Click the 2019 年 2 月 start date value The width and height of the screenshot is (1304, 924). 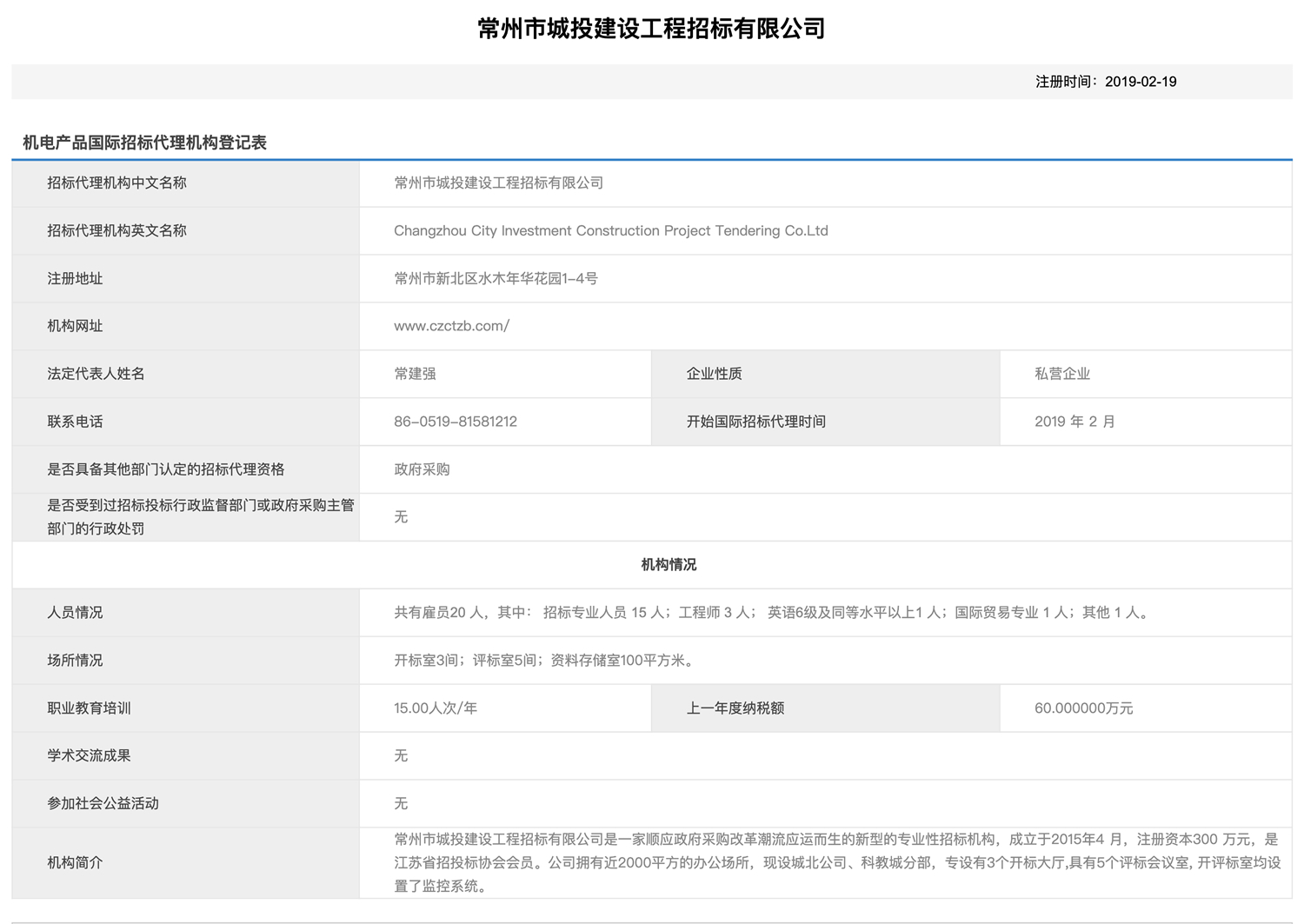(x=1074, y=422)
